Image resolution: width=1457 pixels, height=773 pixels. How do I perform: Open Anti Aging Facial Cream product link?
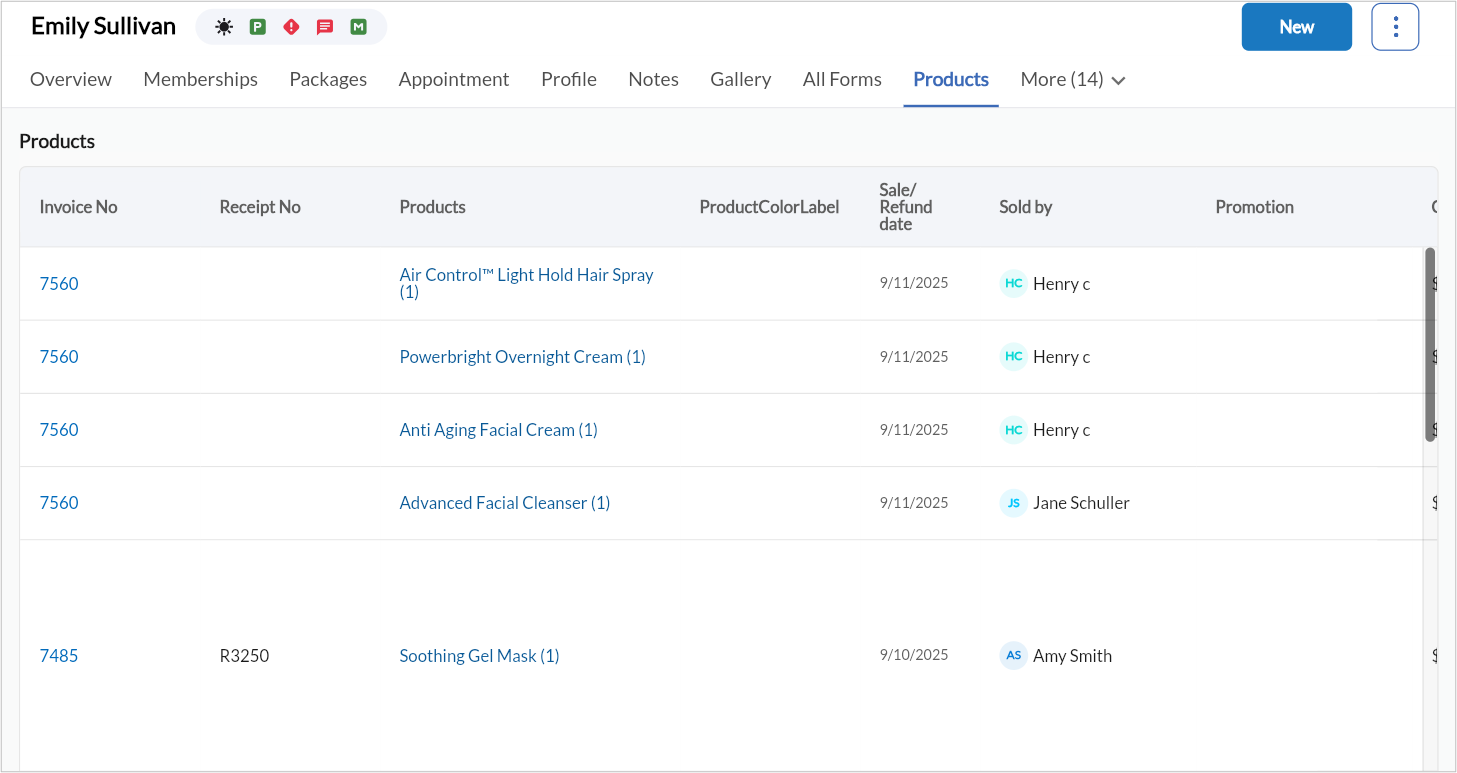point(499,429)
